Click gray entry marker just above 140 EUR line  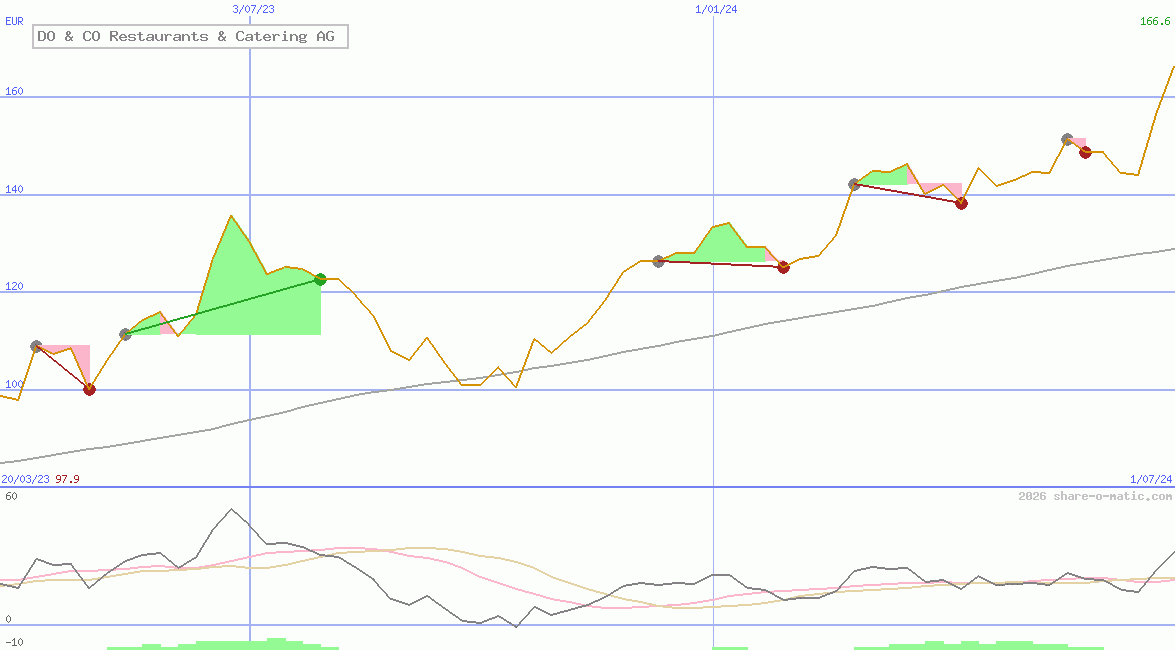click(854, 184)
